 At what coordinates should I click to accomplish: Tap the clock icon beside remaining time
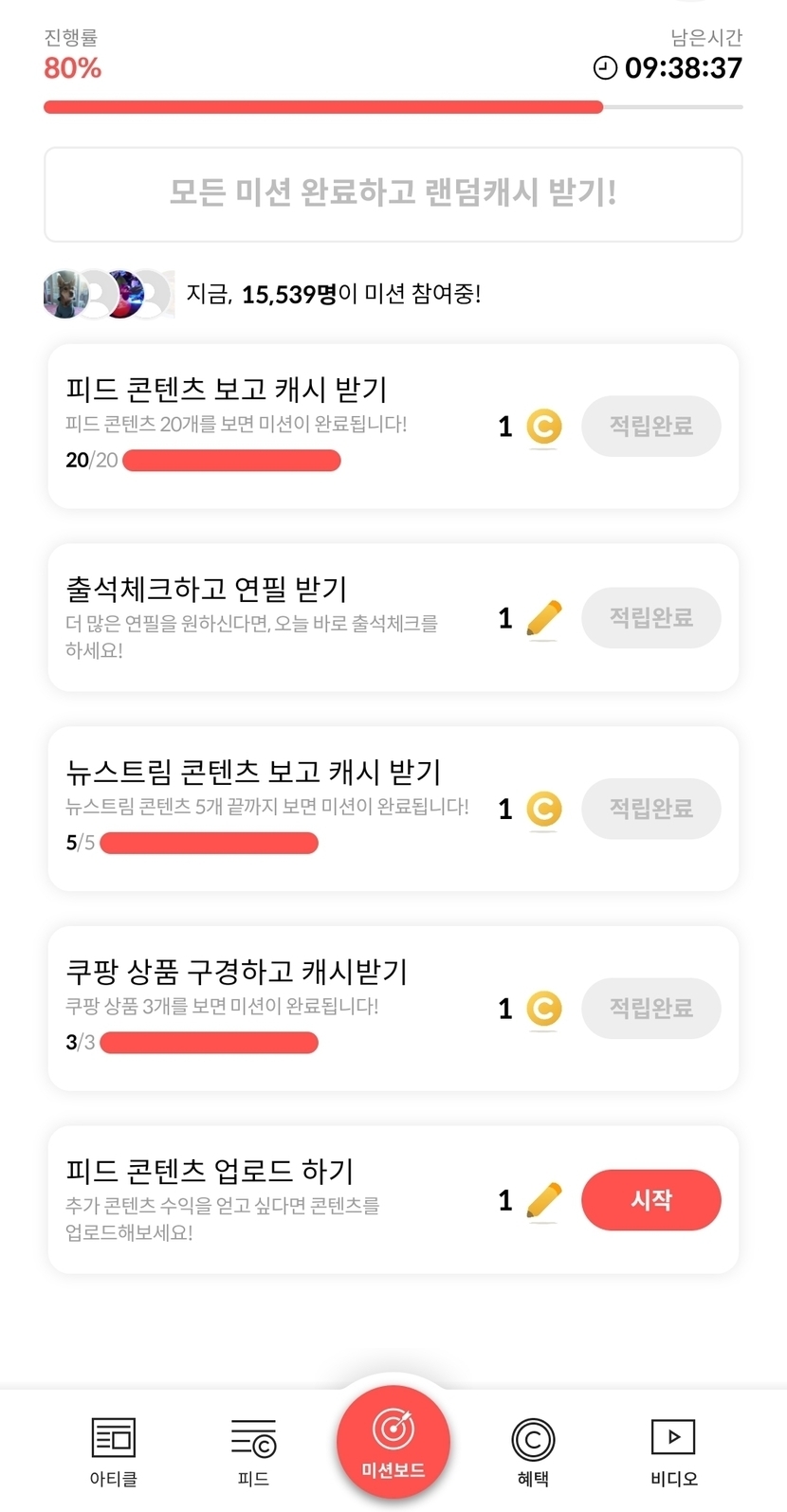click(x=605, y=68)
